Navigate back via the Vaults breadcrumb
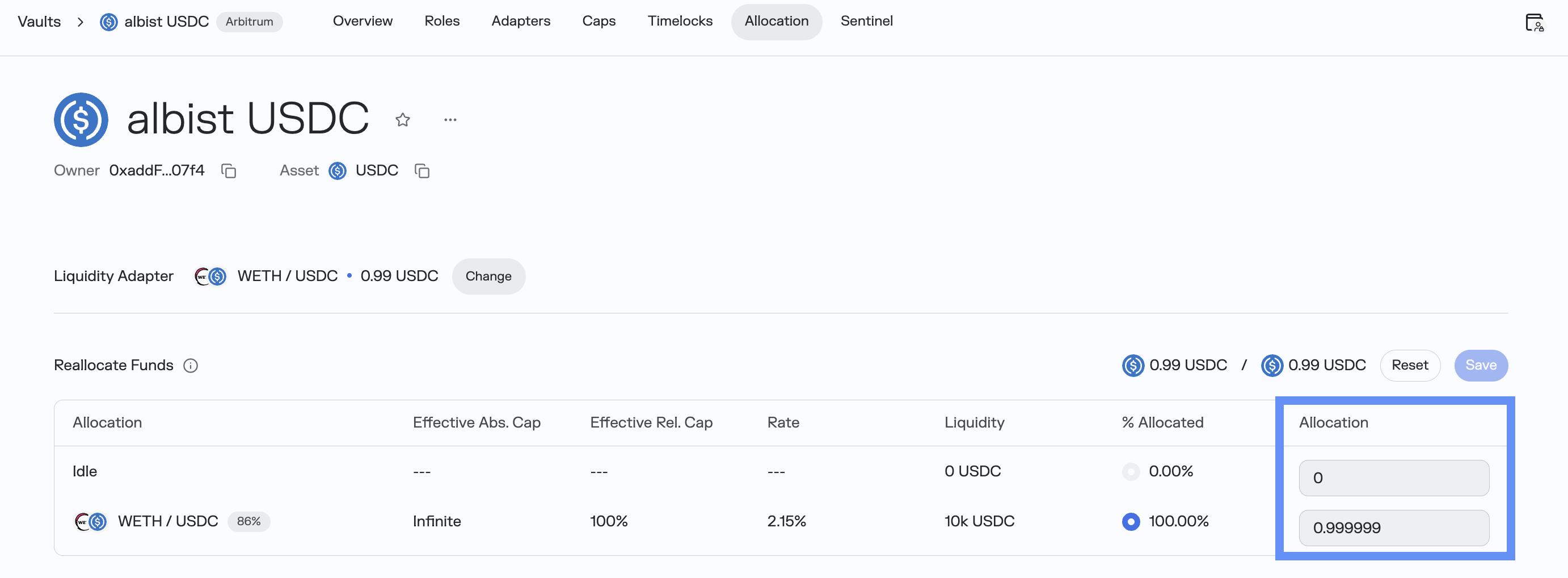This screenshot has width=1568, height=578. pyautogui.click(x=39, y=22)
